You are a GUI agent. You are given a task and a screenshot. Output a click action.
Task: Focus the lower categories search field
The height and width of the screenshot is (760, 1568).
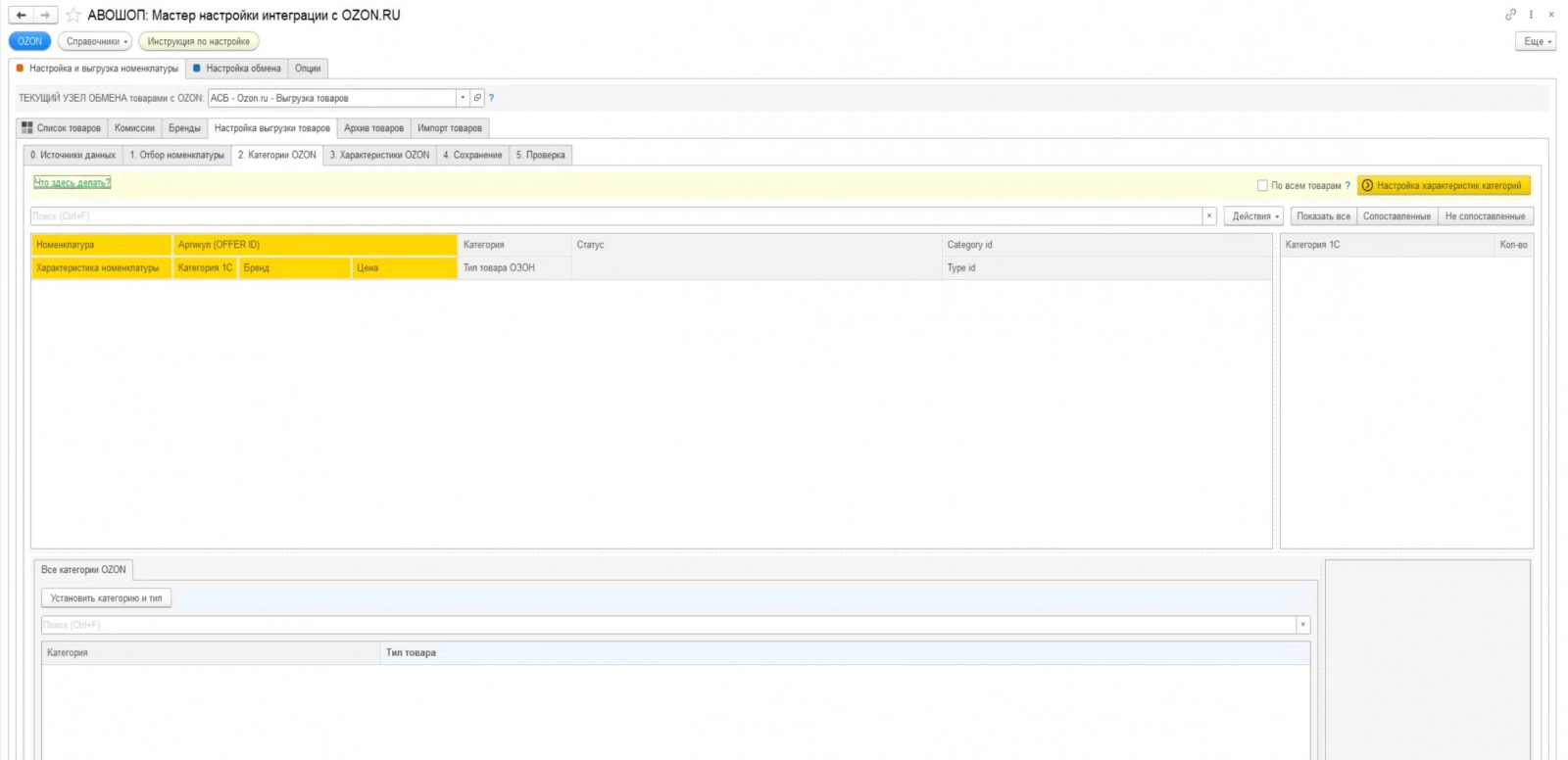coord(668,625)
